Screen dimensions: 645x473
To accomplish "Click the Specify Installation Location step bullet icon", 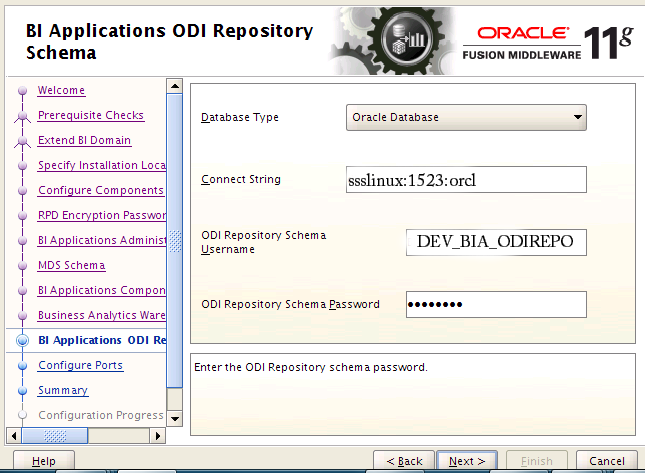I will tap(23, 166).
